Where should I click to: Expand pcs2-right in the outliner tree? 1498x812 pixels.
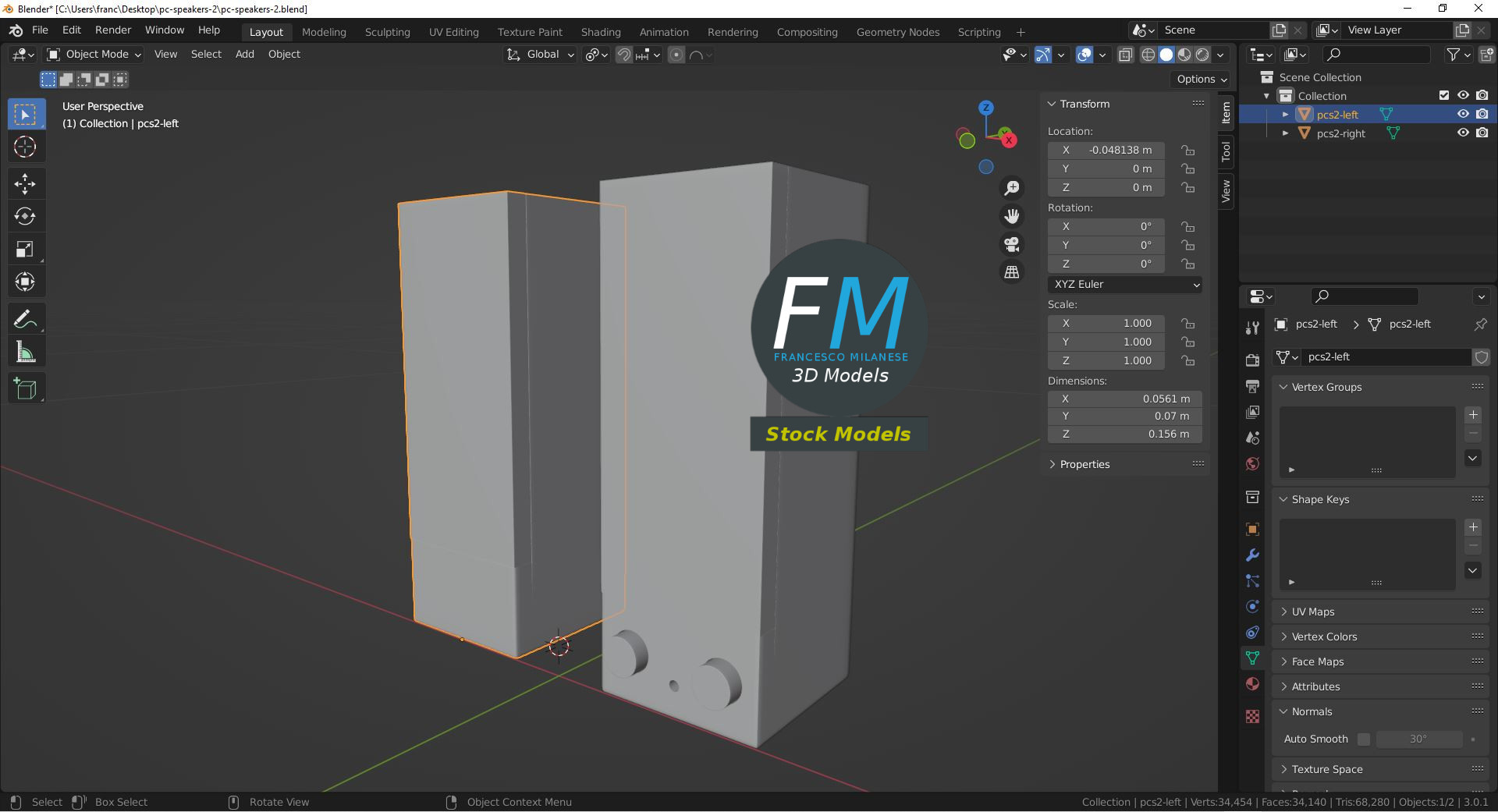pos(1285,133)
